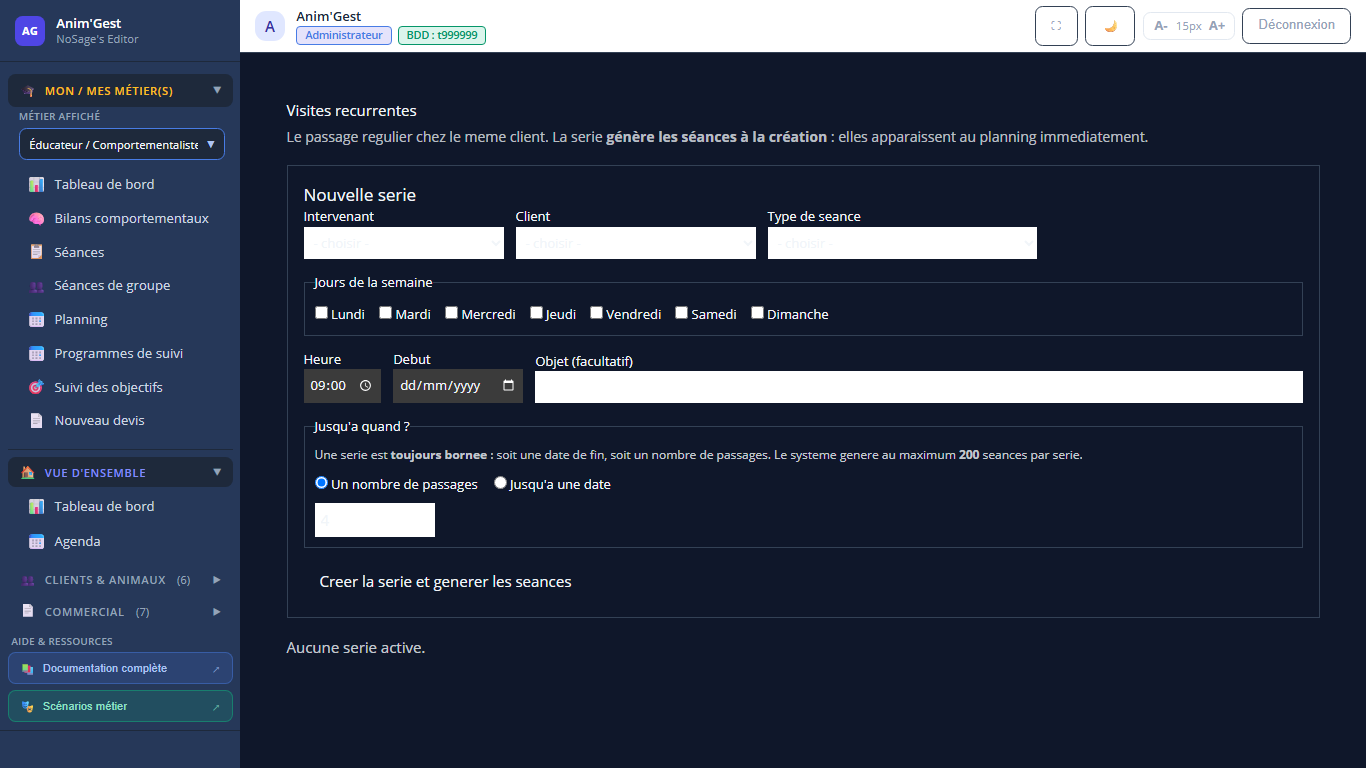Screen dimensions: 1366x768
Task: Collapse the Mon / Mes Métier(s) section
Action: [x=121, y=91]
